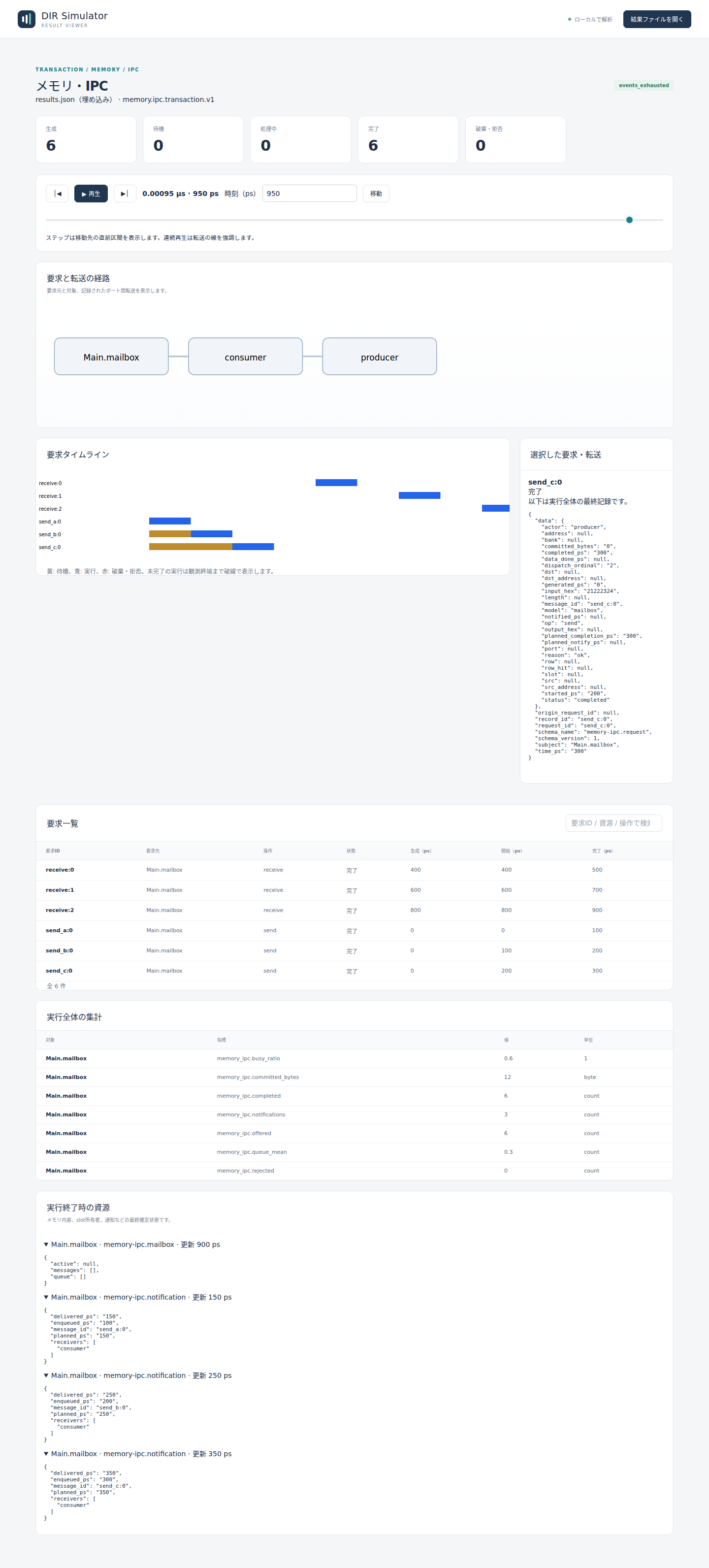709x1568 pixels.
Task: Click the receive:2 timeline bar
Action: point(495,508)
